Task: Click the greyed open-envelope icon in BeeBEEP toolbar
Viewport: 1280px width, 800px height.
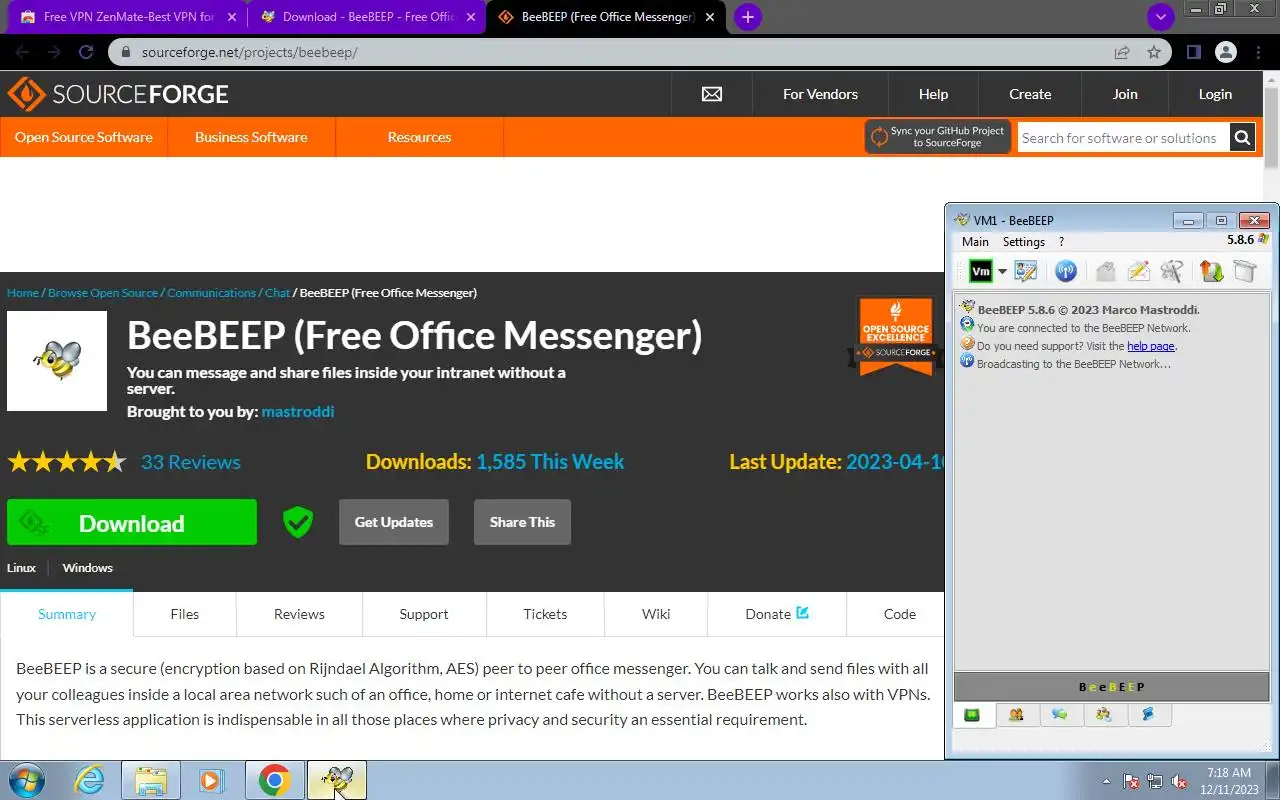Action: (x=1105, y=271)
